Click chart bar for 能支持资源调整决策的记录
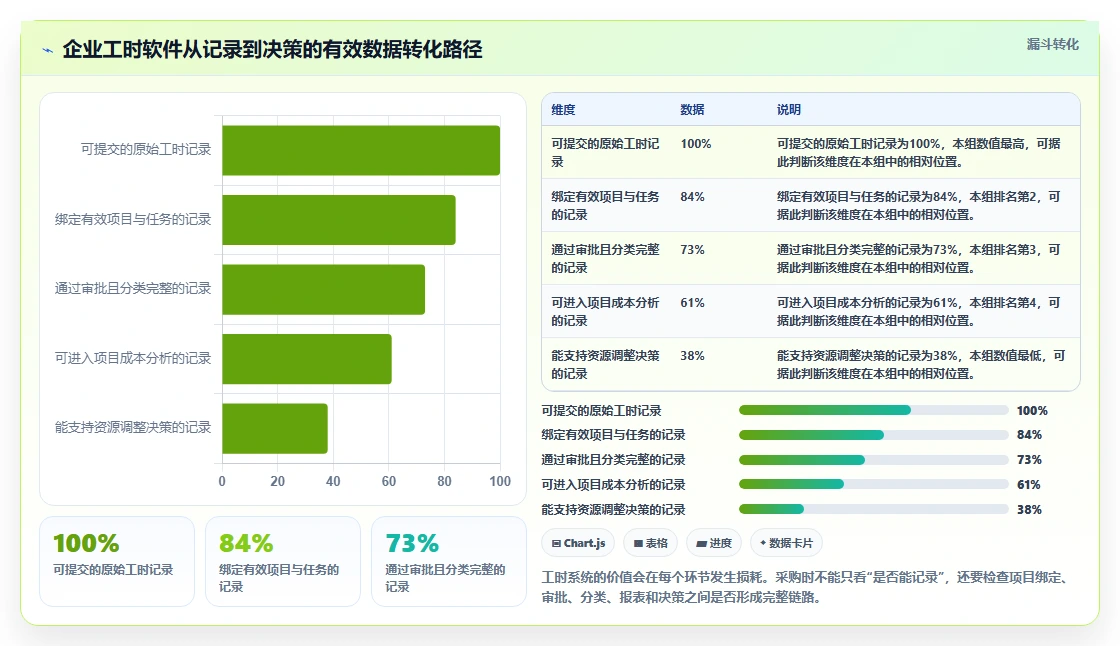This screenshot has height=646, width=1120. 275,428
